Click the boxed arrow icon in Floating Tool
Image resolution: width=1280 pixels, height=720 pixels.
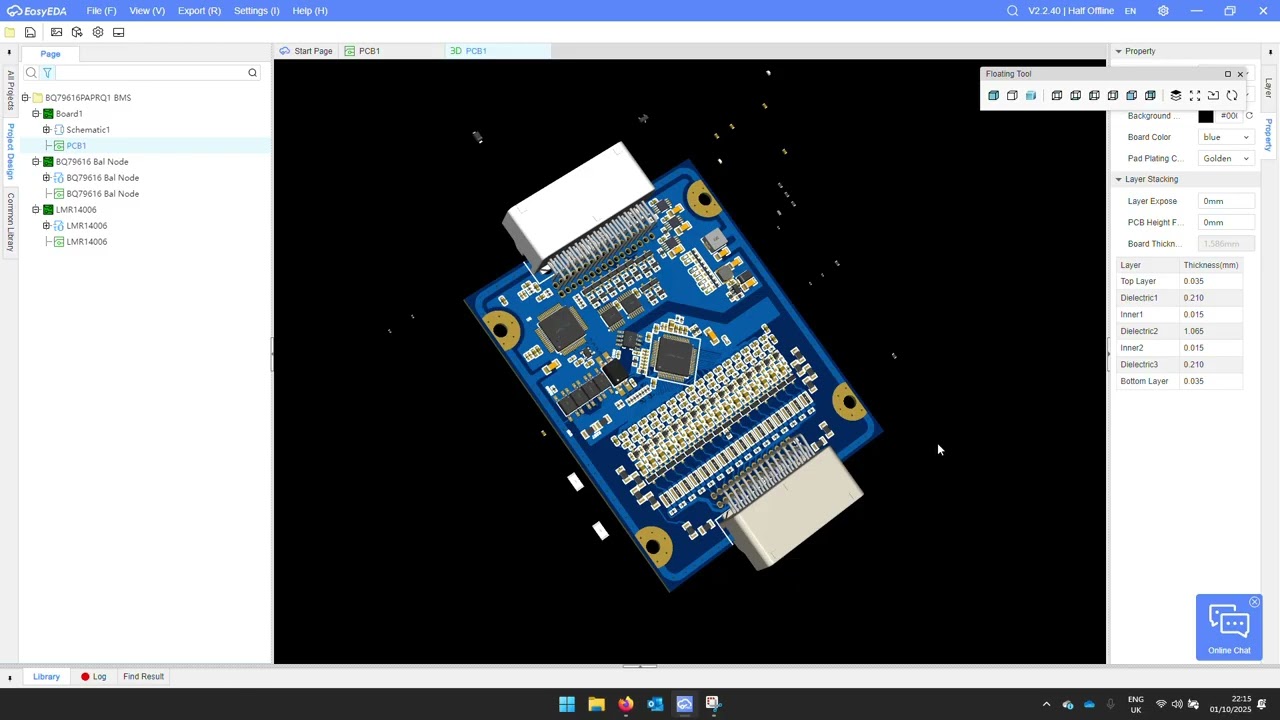pos(1213,96)
